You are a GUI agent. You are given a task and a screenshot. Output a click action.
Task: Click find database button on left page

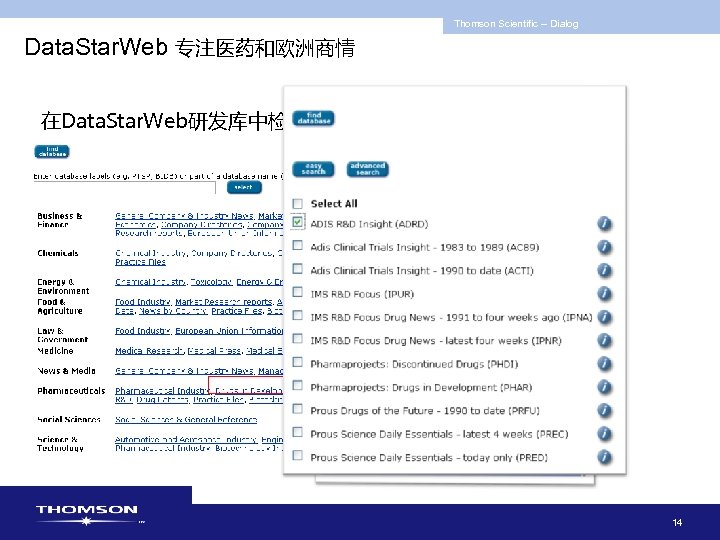52,152
